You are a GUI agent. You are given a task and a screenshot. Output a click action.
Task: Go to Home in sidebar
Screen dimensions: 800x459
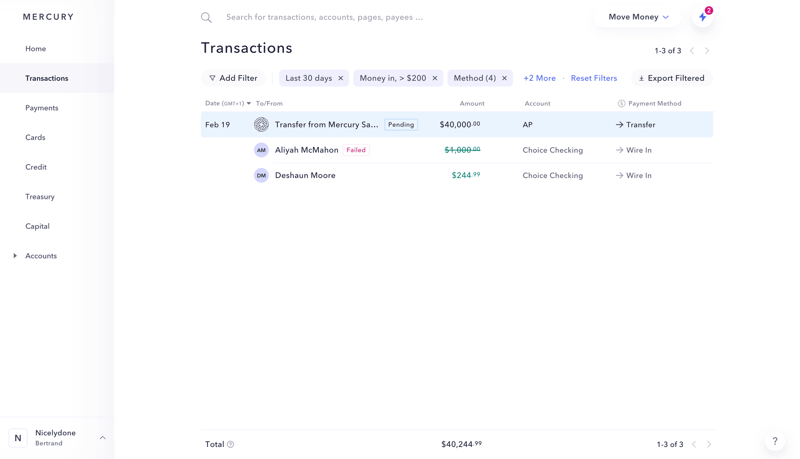tap(36, 48)
